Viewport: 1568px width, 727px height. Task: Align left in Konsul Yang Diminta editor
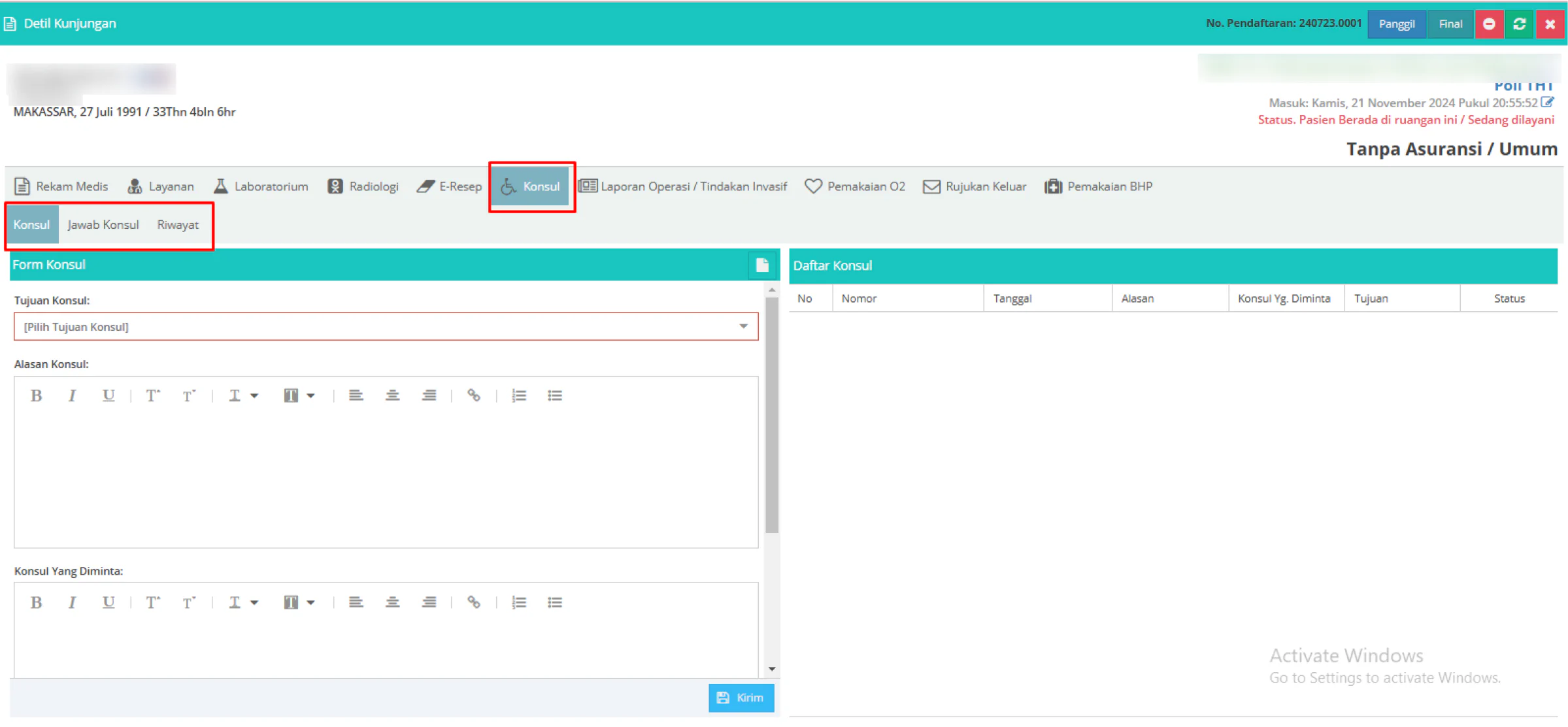(356, 602)
